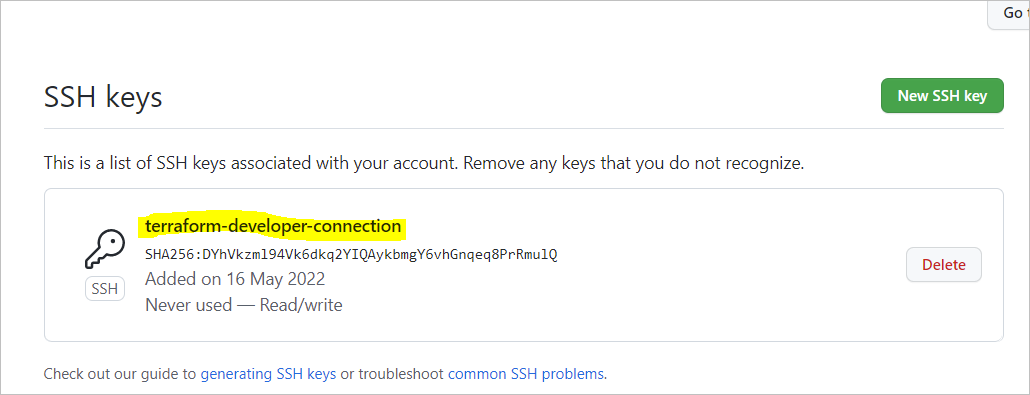1030x395 pixels.
Task: Click the horizontal divider below SSH keys heading
Action: point(524,128)
